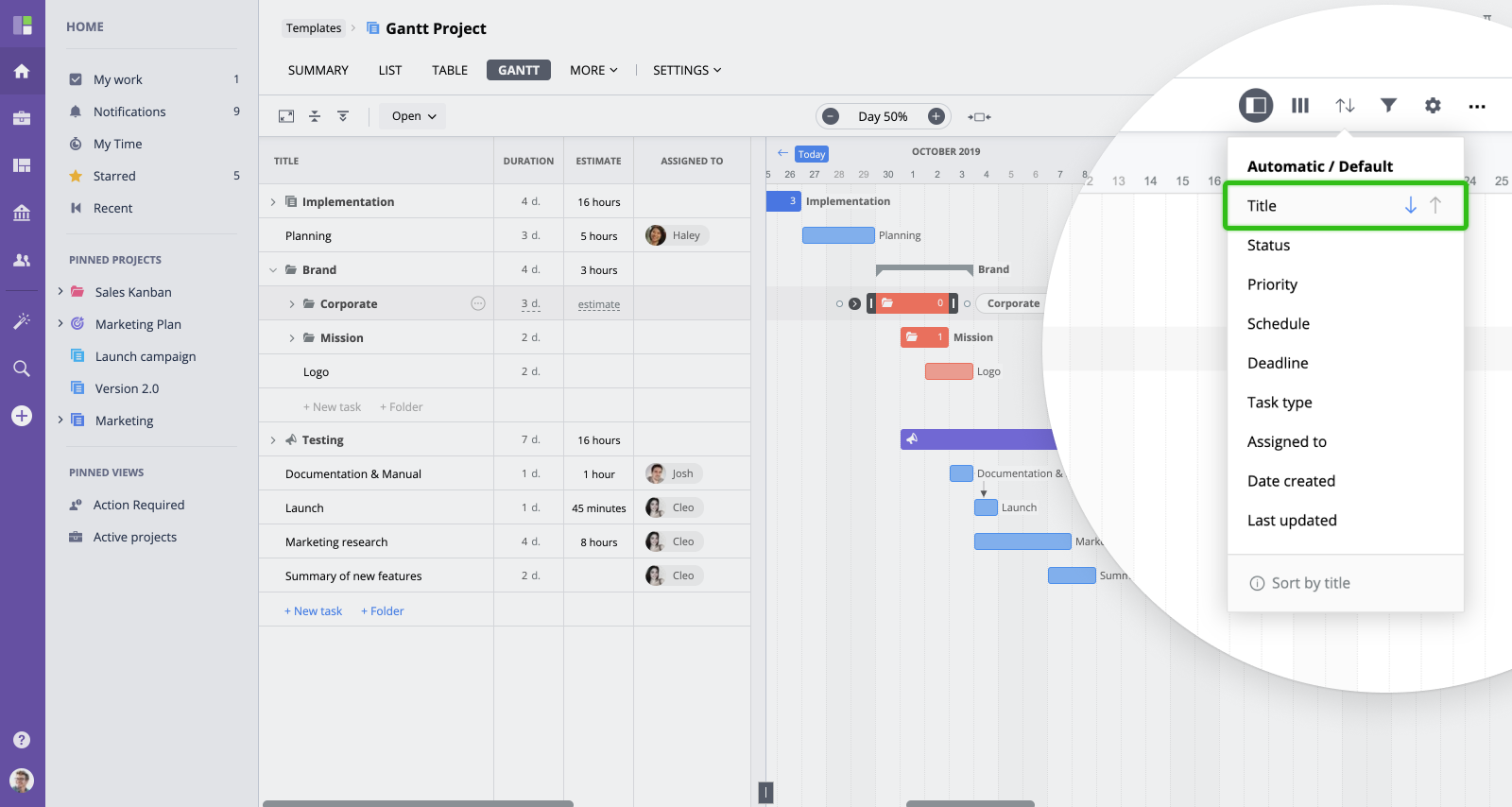Open the three-dot more options menu

[x=1477, y=106]
